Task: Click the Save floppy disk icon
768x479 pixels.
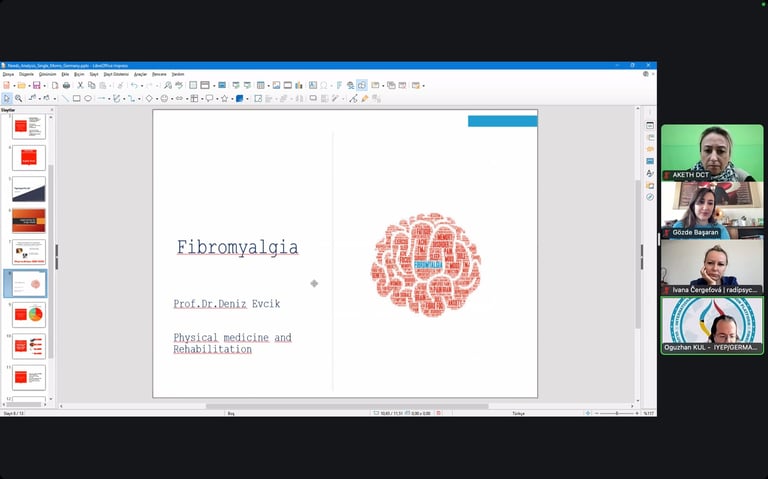Action: click(x=37, y=85)
